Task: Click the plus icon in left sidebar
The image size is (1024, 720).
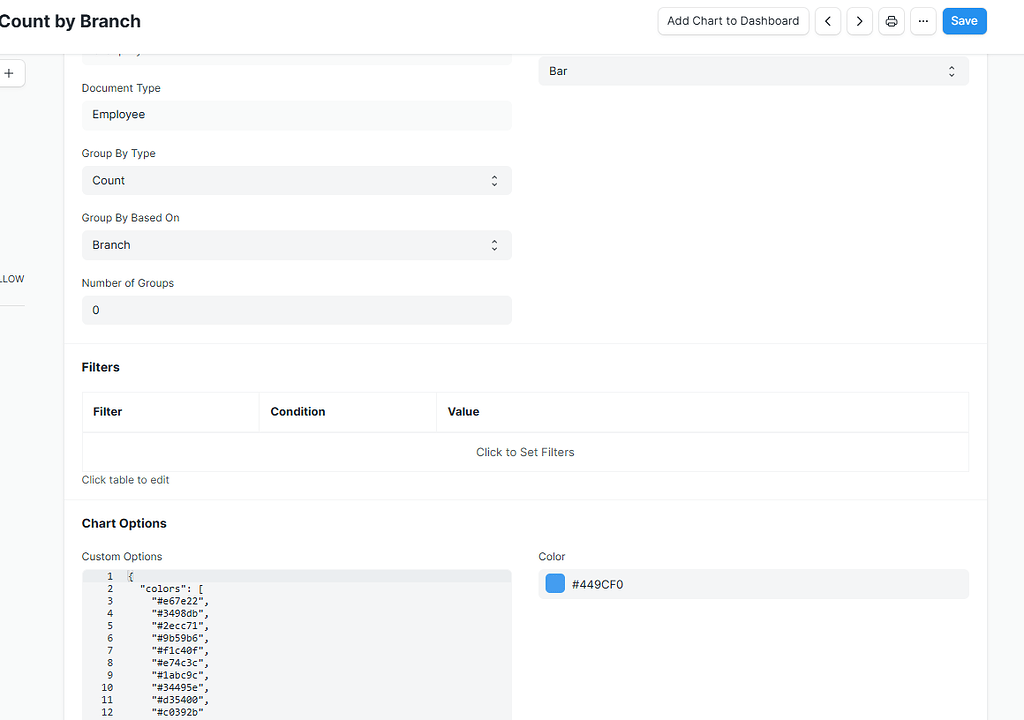Action: 9,73
